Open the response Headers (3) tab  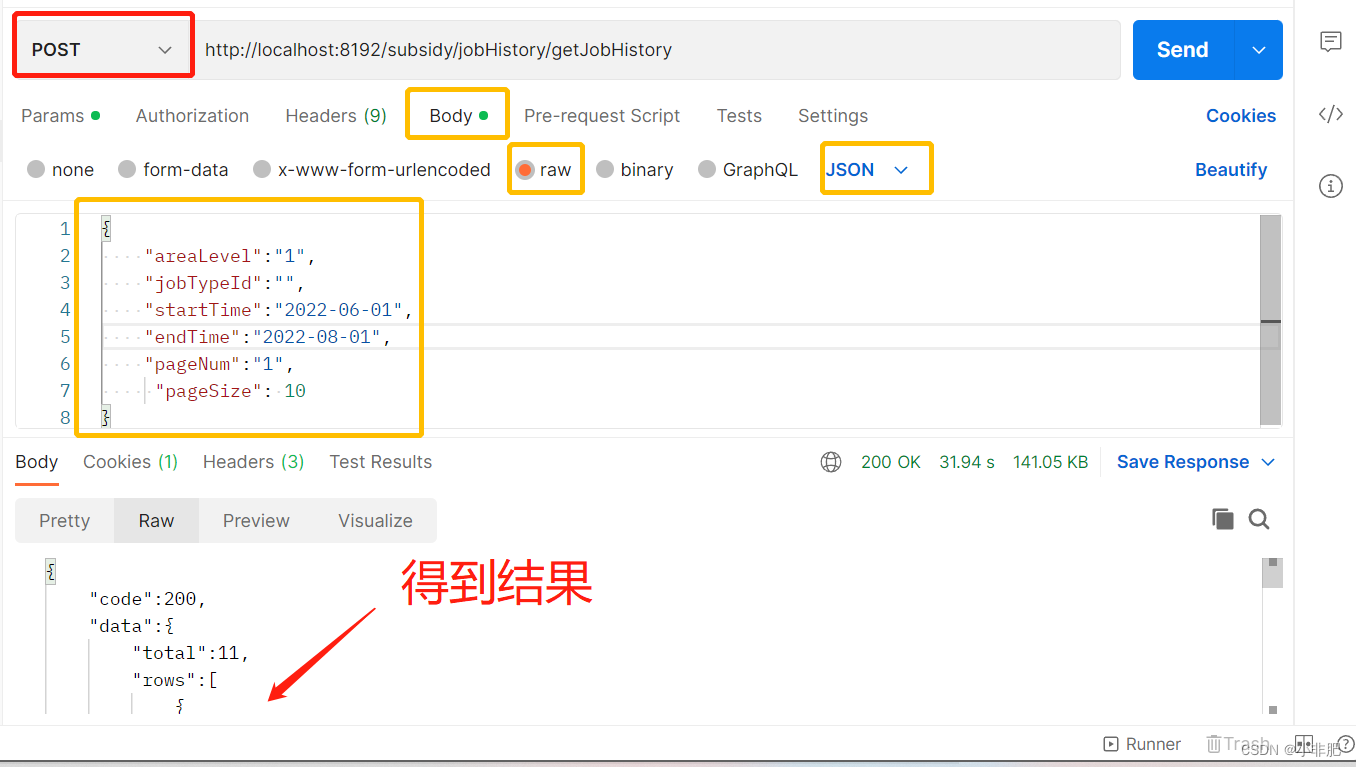(x=253, y=462)
